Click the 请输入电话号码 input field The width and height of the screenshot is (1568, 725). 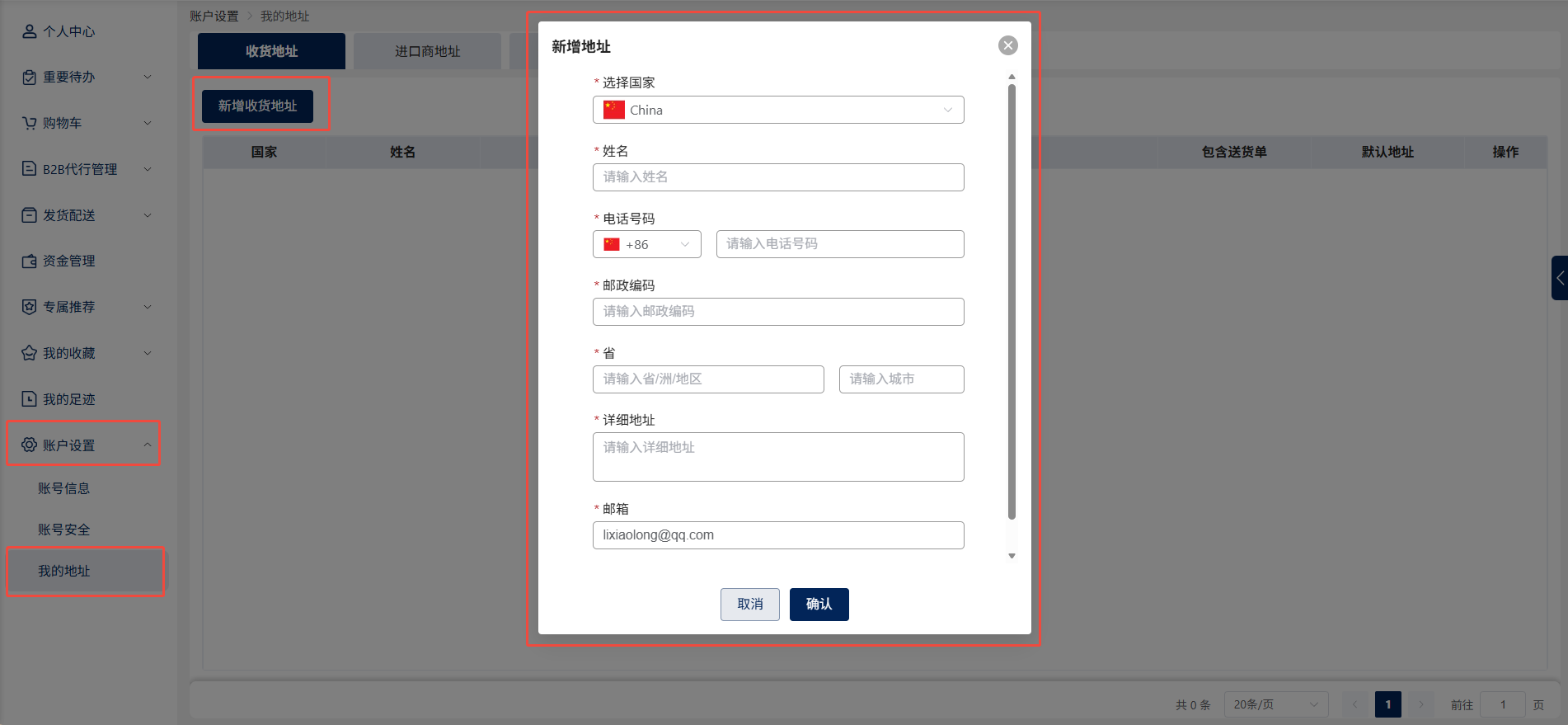[840, 244]
